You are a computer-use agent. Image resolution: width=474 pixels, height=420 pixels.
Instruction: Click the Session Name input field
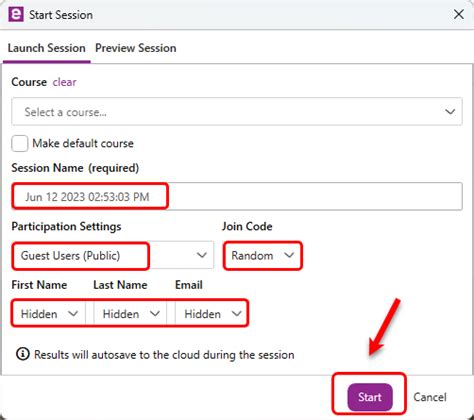[237, 196]
